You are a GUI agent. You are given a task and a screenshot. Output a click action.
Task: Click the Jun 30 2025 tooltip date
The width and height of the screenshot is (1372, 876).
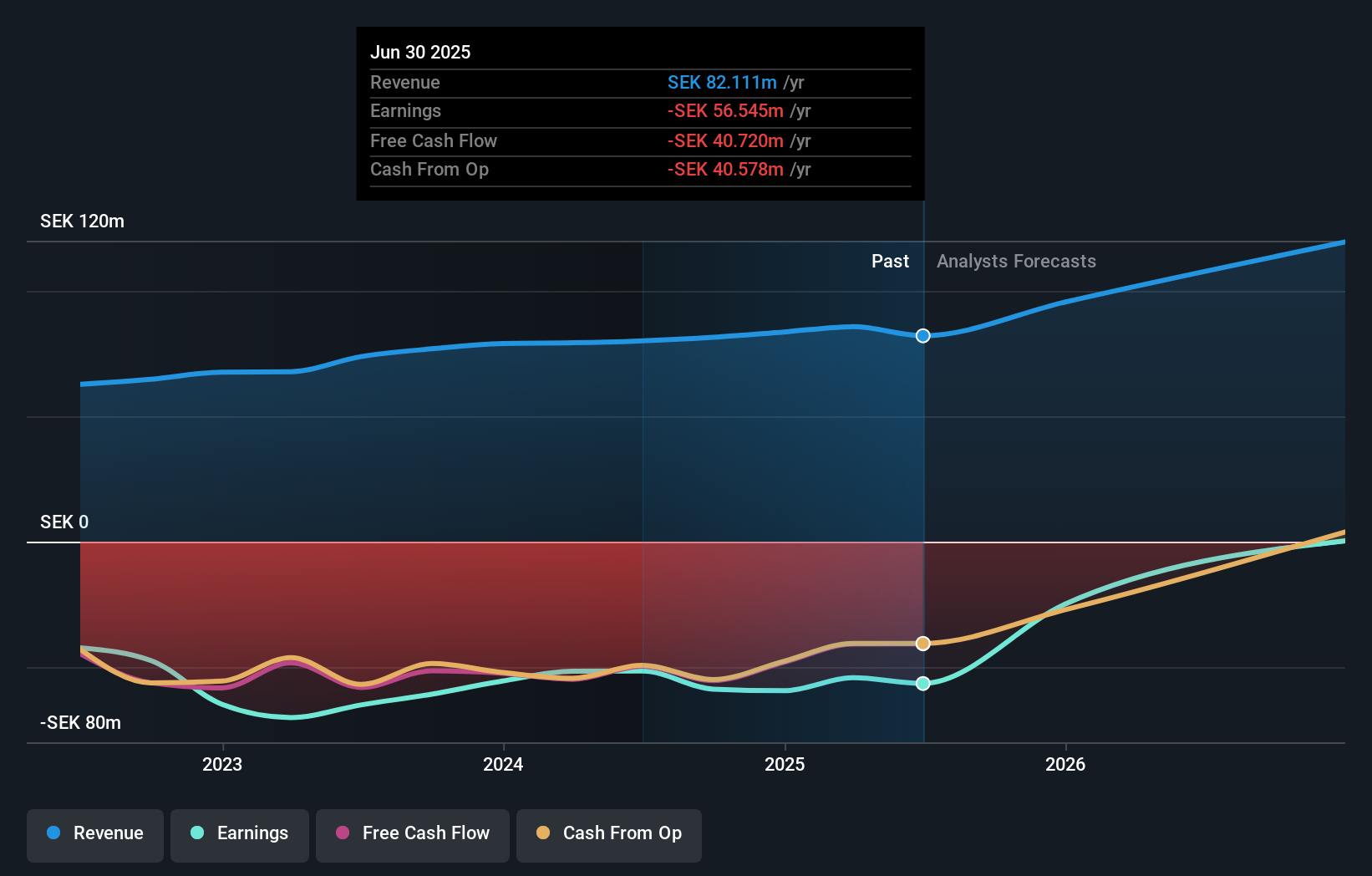420,52
